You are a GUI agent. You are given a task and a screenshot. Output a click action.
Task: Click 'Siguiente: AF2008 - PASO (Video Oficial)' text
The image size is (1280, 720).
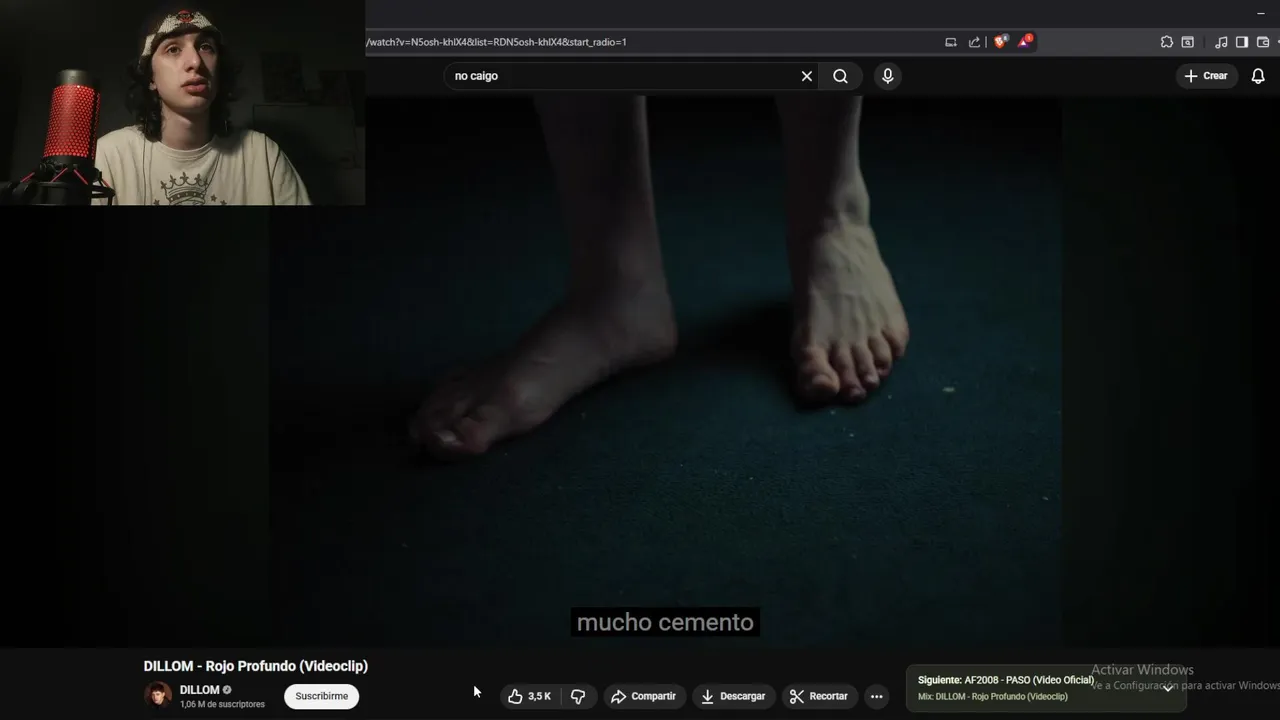(1006, 680)
